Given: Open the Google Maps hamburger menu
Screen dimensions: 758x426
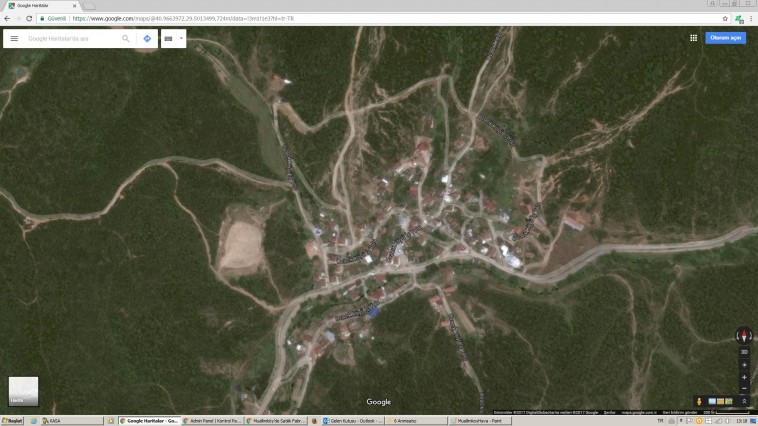Looking at the screenshot, I should 14,39.
